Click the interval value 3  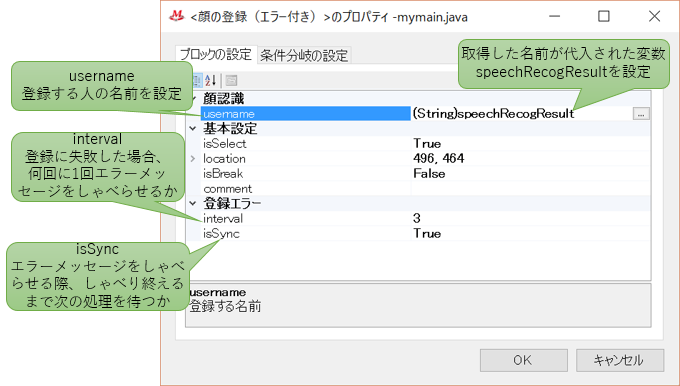417,218
